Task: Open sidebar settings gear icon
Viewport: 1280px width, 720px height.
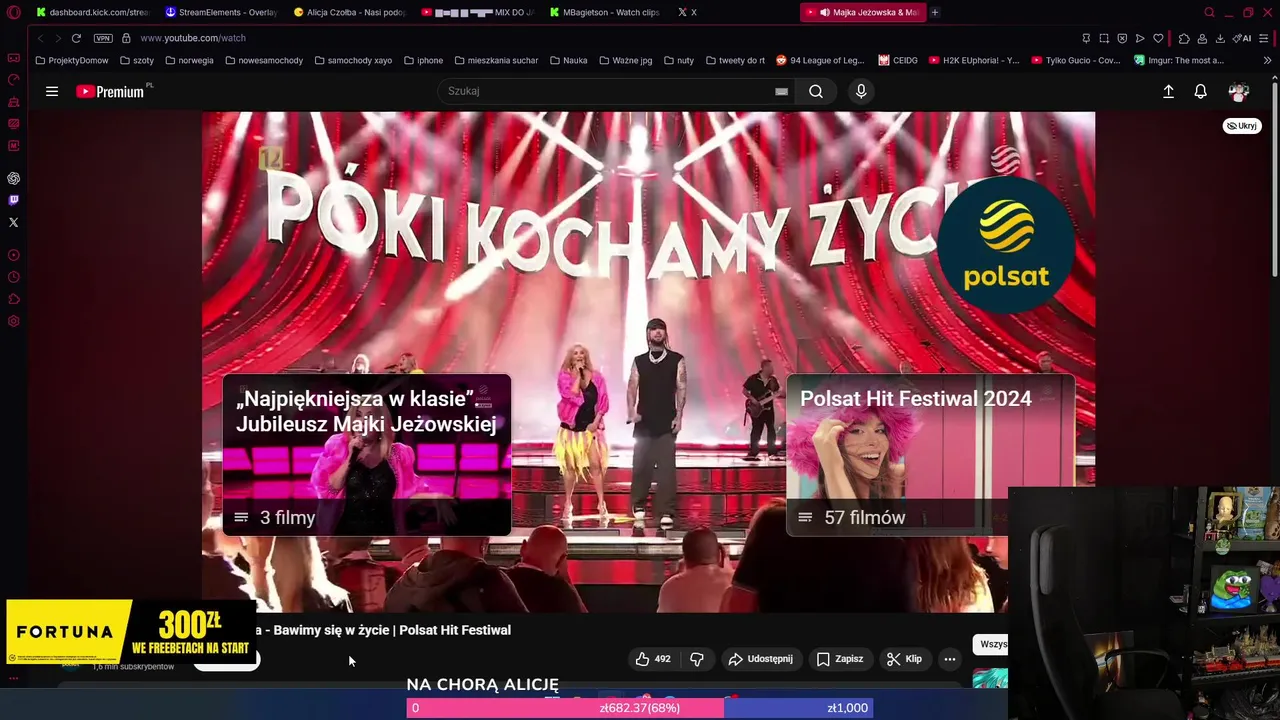Action: (13, 321)
